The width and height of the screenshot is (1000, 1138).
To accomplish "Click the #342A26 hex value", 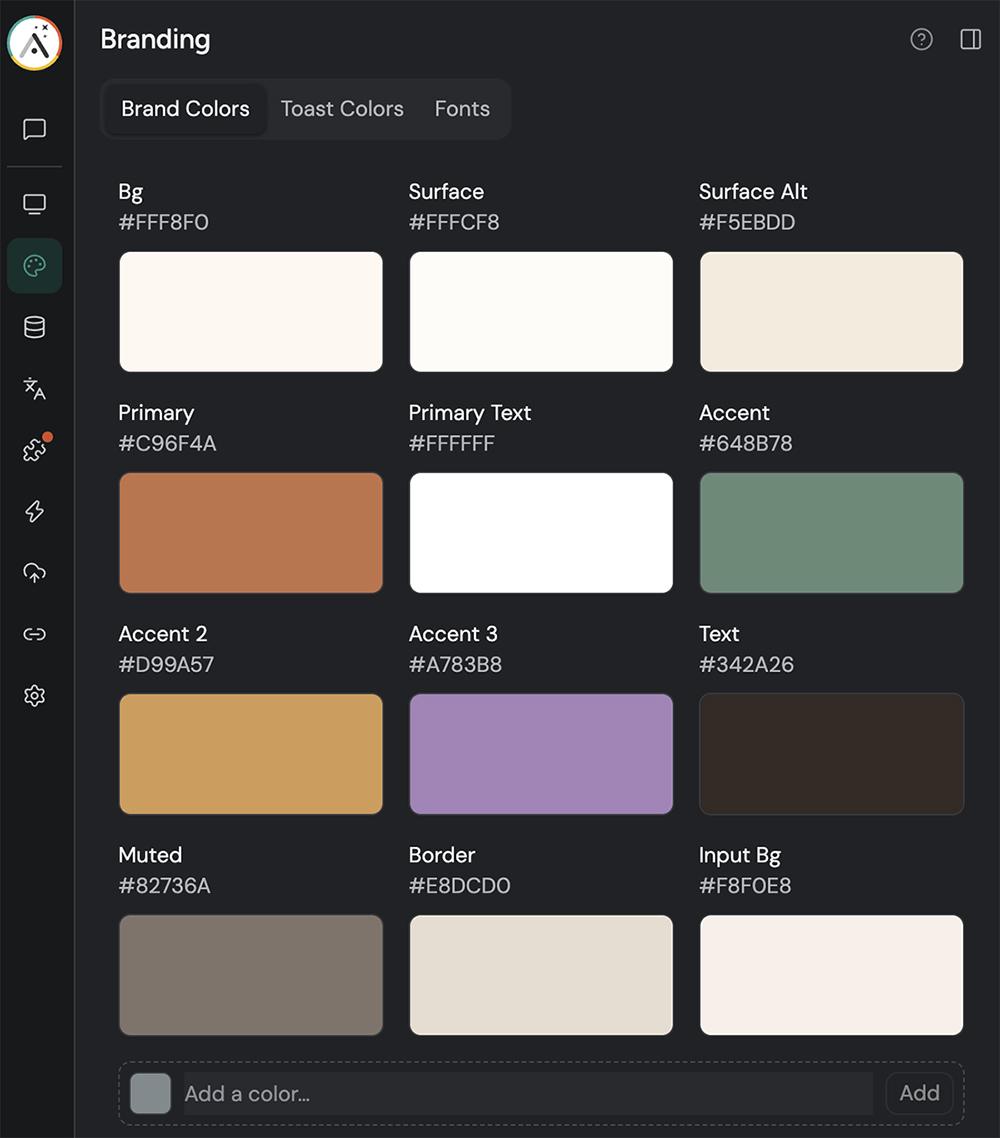I will click(x=746, y=665).
